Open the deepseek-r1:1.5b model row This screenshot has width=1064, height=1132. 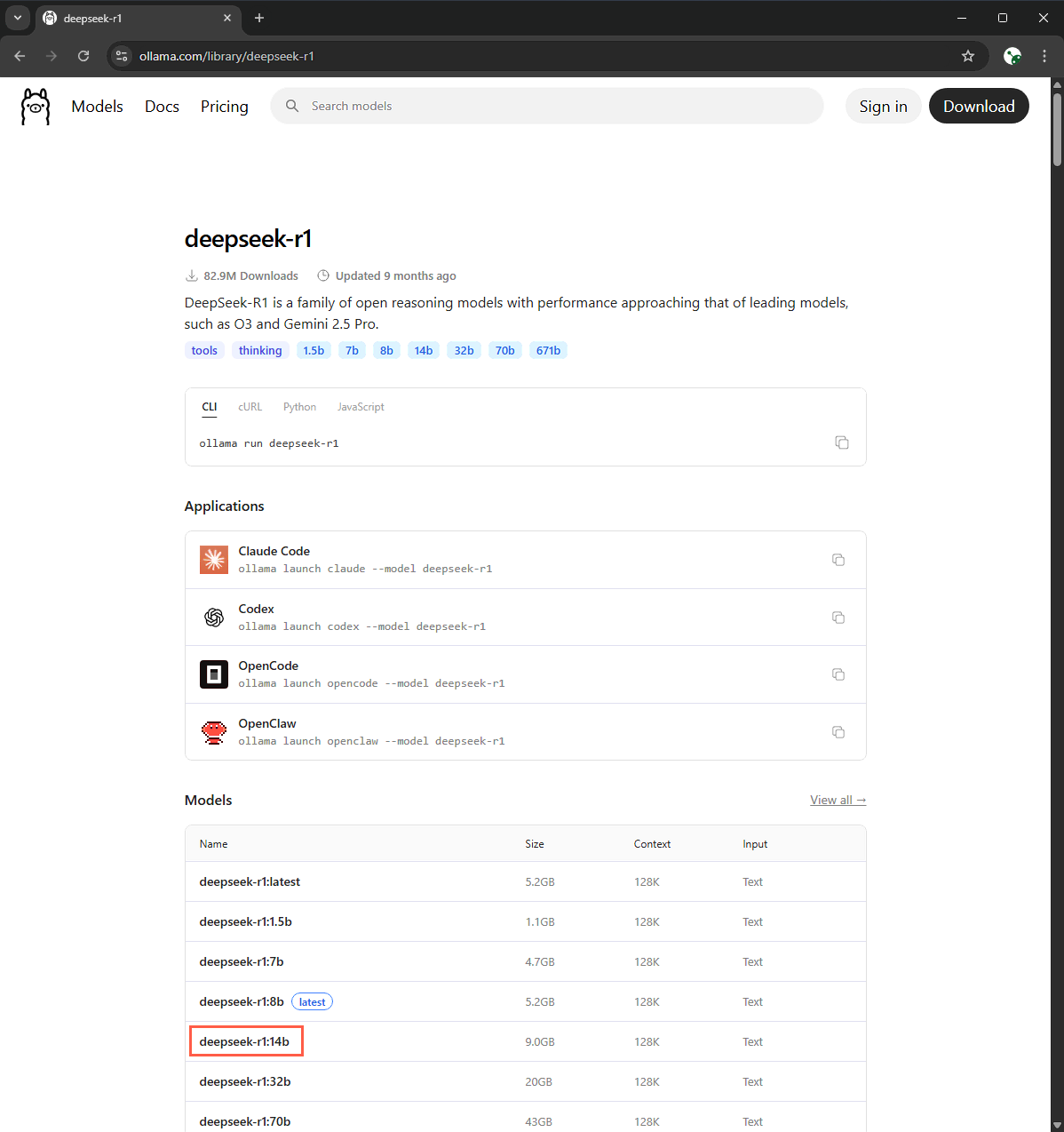[526, 921]
